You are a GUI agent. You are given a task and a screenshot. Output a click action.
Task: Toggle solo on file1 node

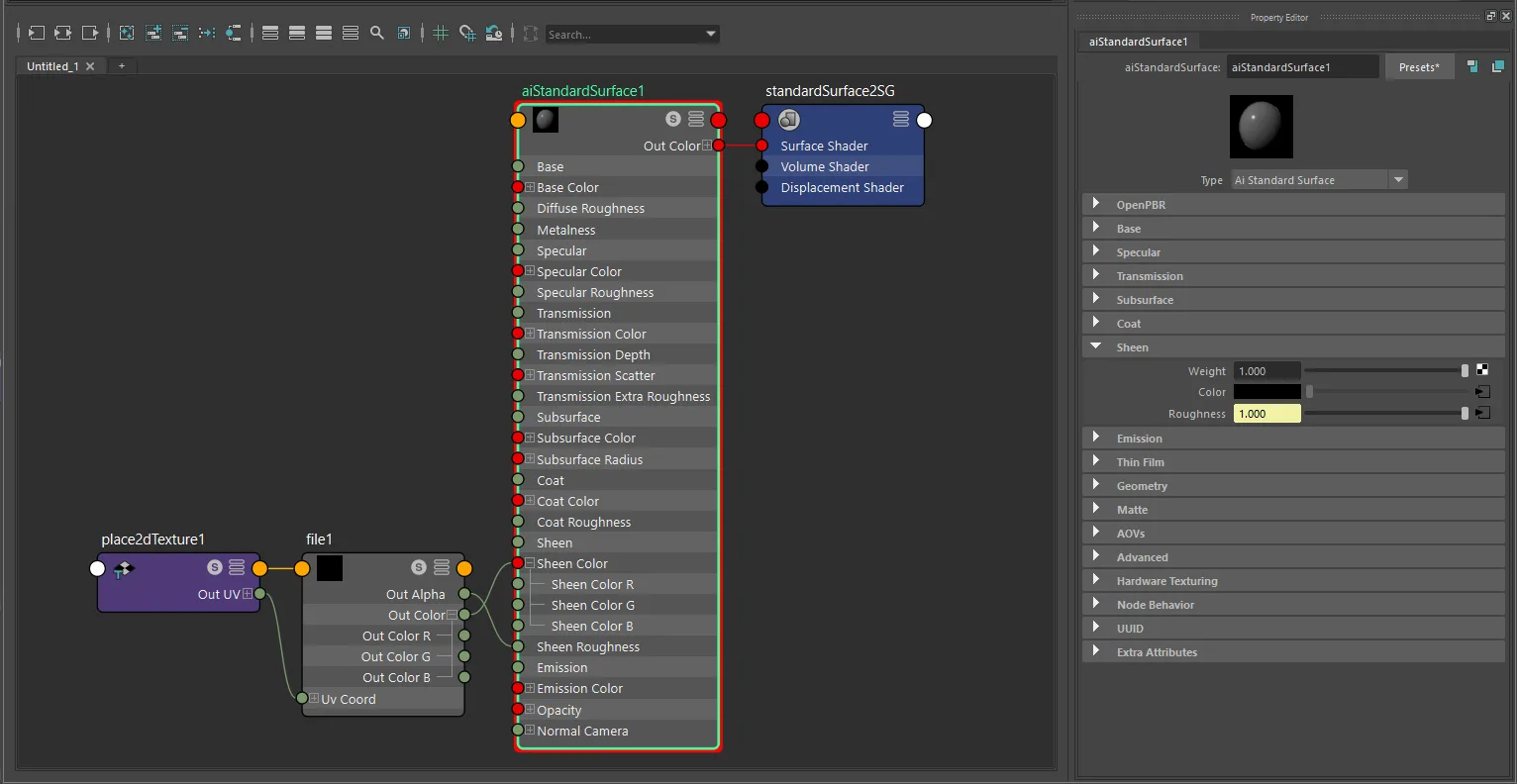tap(419, 567)
